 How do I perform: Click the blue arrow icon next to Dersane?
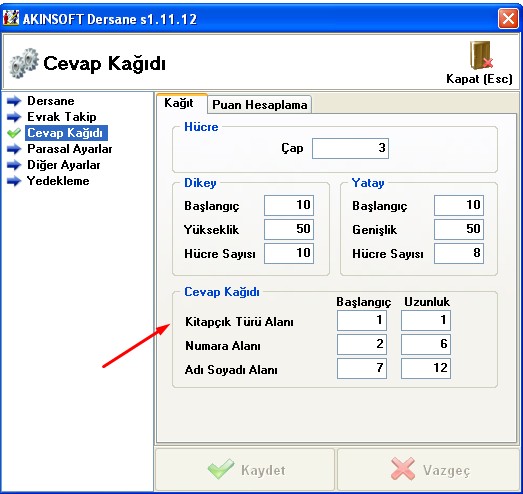pos(14,101)
